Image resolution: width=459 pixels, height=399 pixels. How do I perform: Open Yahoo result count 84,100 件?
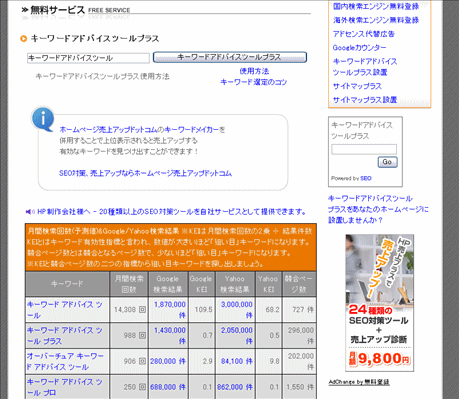[237, 361]
